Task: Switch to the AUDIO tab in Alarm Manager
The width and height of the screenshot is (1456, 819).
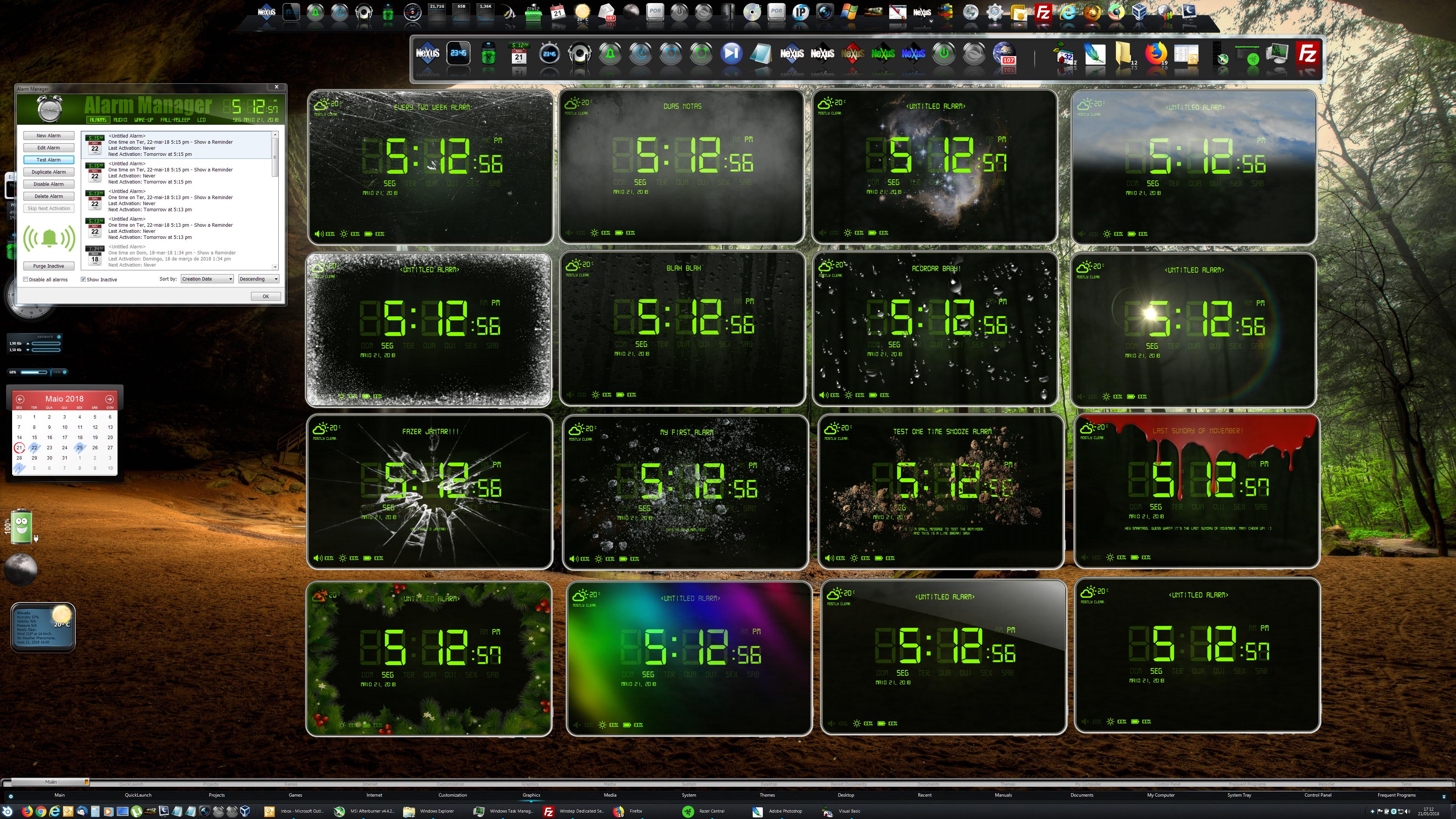Action: (120, 120)
